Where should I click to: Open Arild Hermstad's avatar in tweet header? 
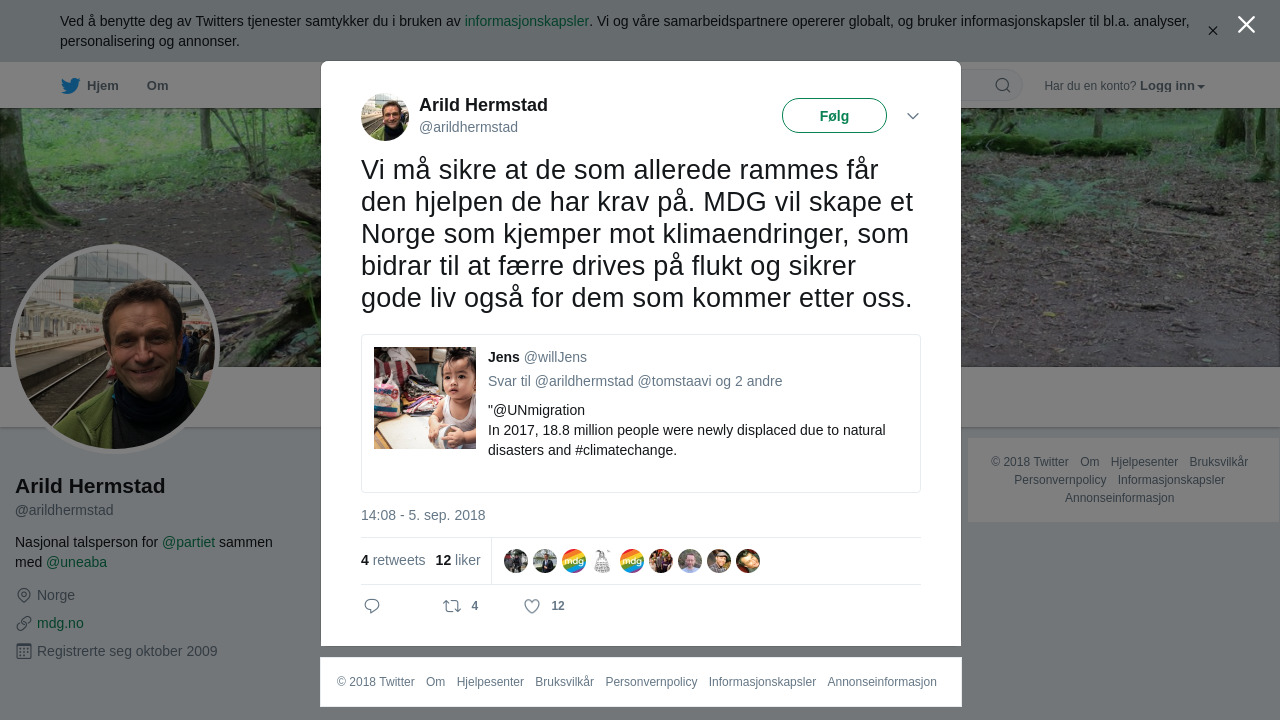(385, 117)
